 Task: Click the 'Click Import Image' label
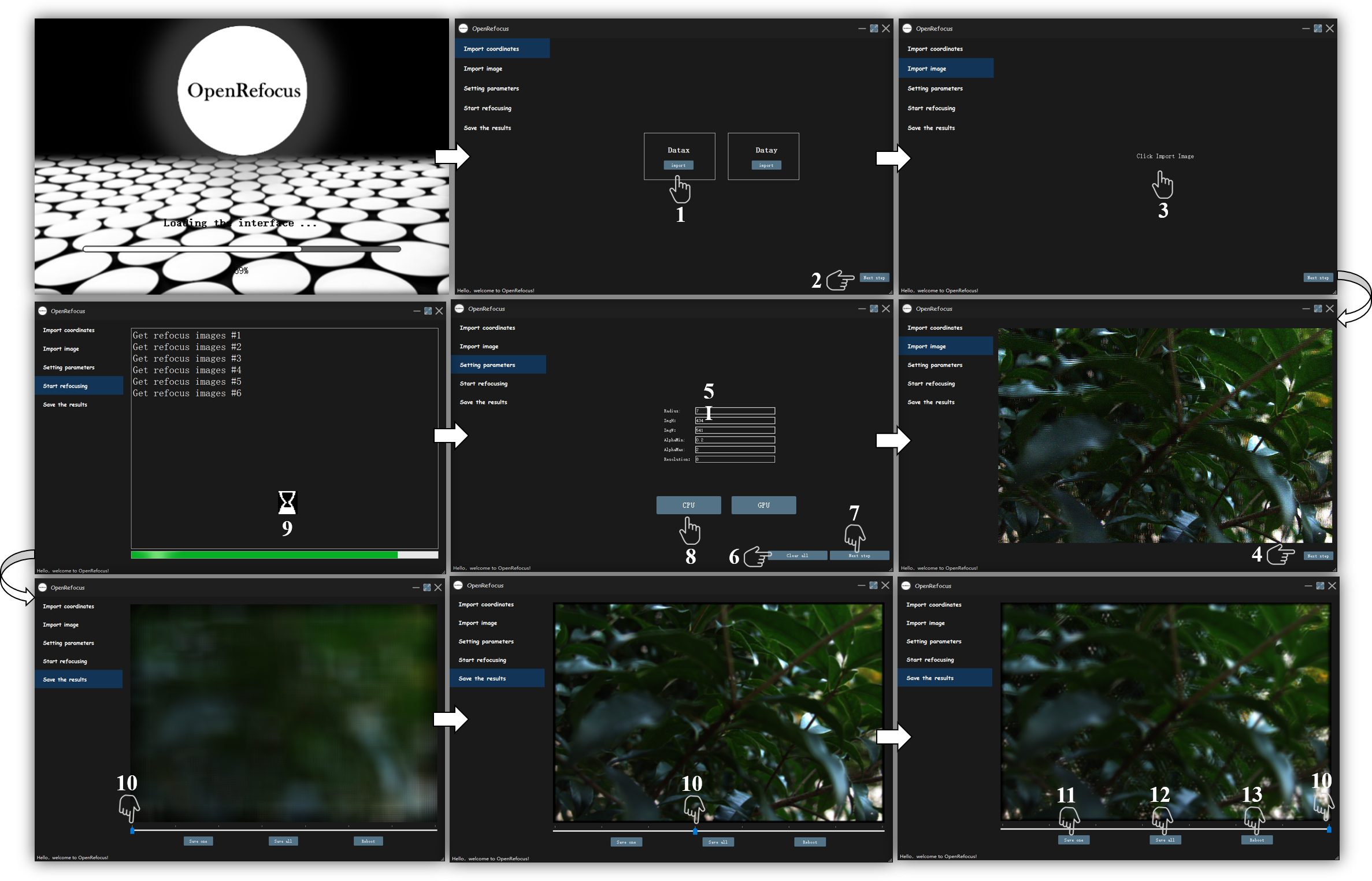pyautogui.click(x=1165, y=156)
